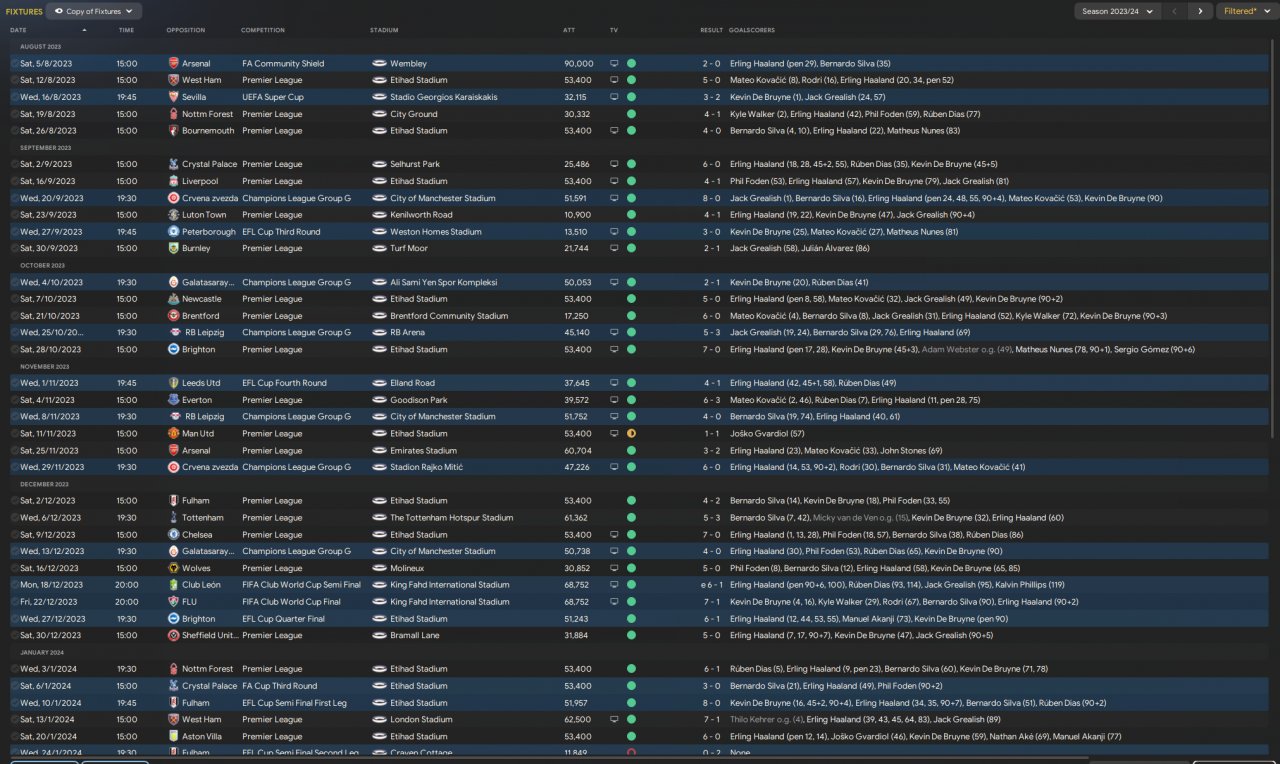Click the Goodison Park stadium name
Image resolution: width=1280 pixels, height=764 pixels.
[418, 400]
